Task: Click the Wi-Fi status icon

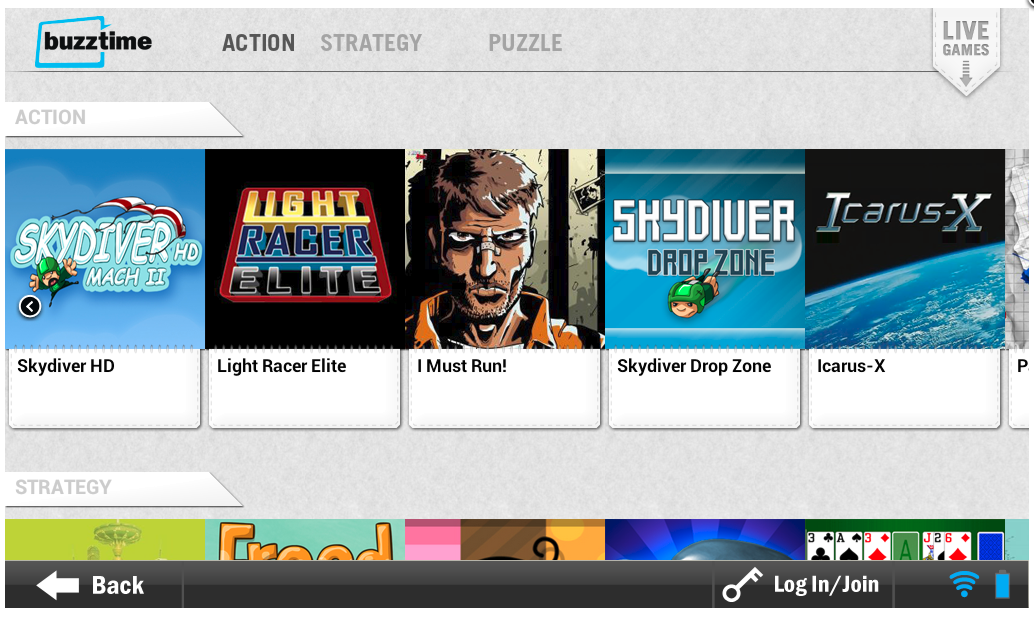Action: coord(963,584)
